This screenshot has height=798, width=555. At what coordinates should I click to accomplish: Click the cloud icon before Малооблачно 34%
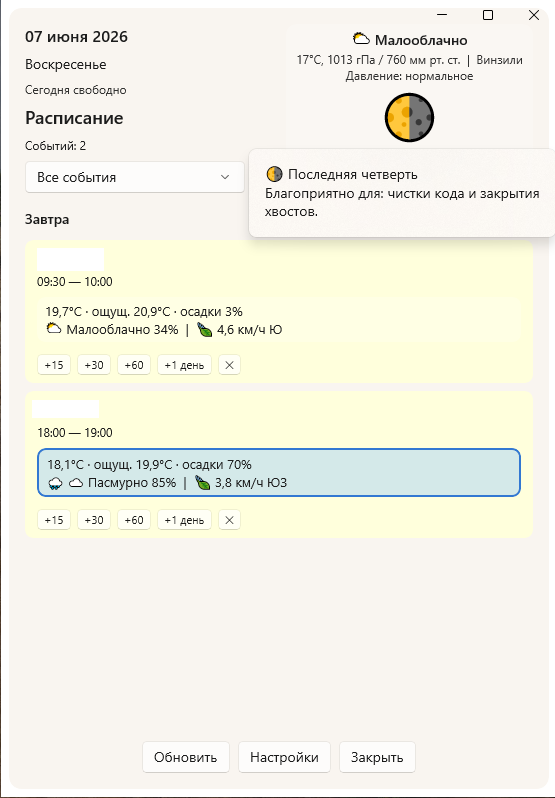point(54,329)
